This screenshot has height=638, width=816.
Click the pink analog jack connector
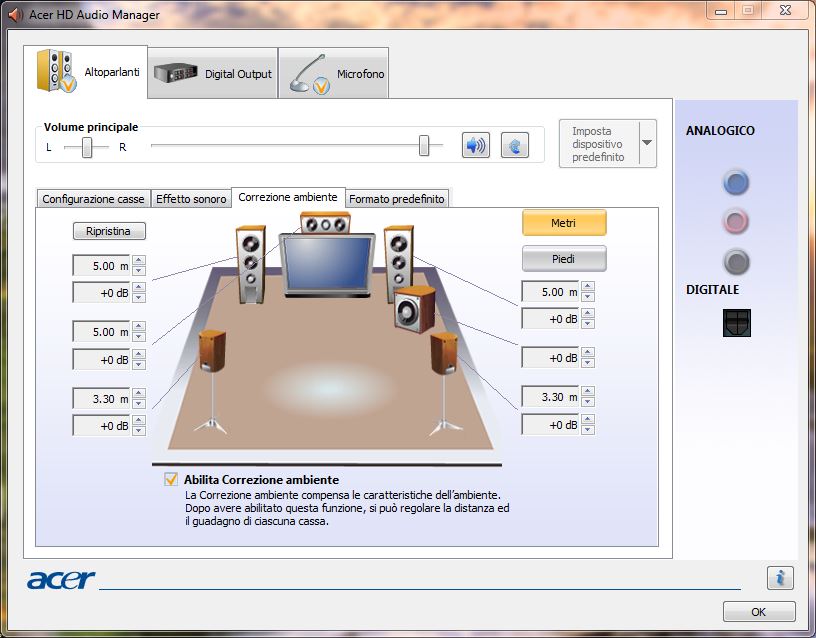736,222
